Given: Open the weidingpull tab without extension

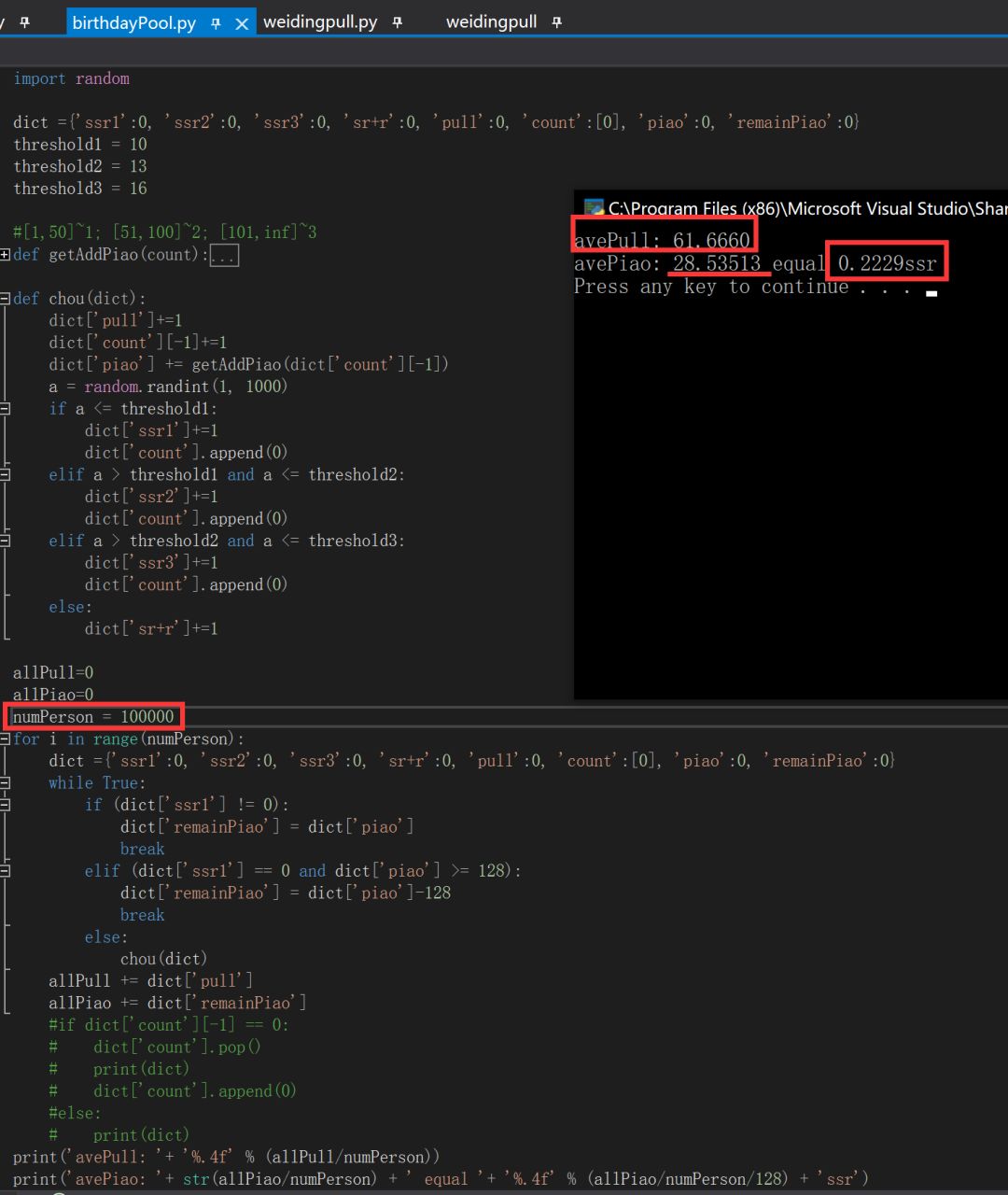Looking at the screenshot, I should (491, 21).
